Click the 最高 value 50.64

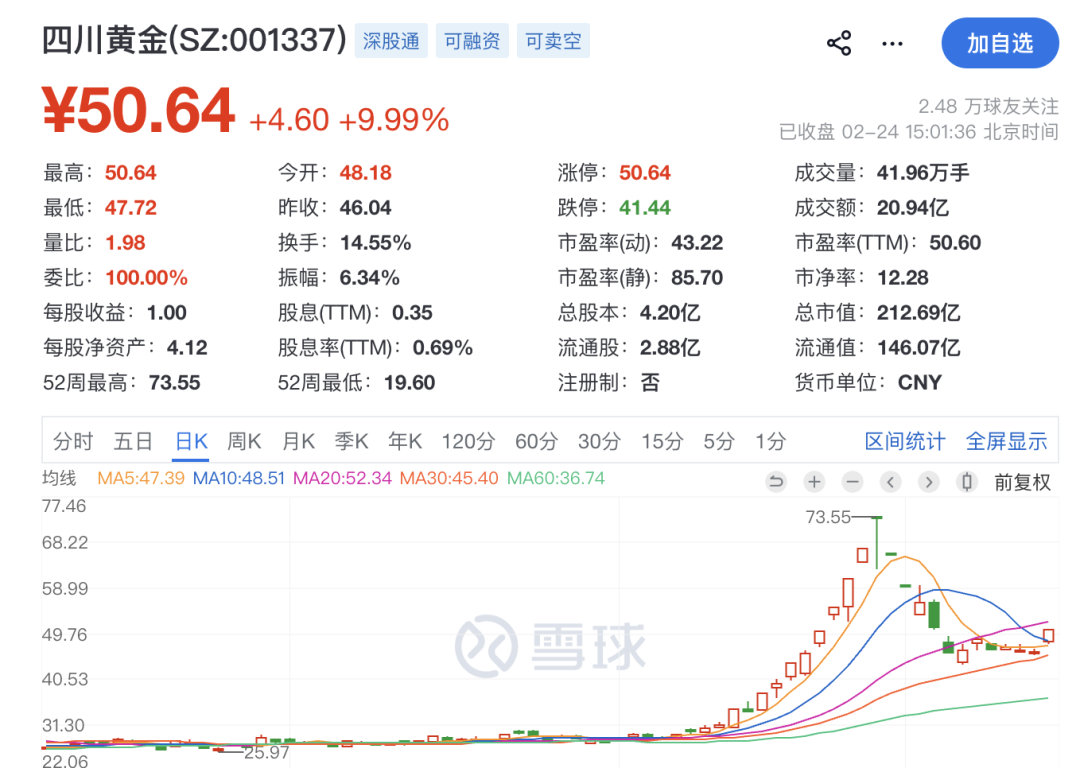click(x=130, y=172)
